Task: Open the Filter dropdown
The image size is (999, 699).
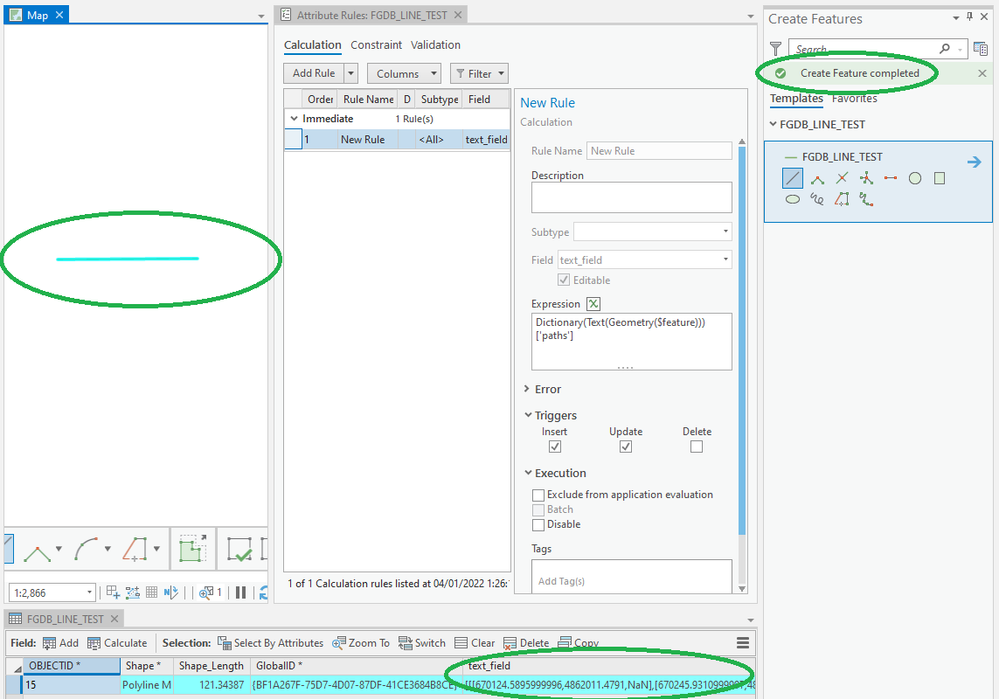Action: (x=479, y=73)
